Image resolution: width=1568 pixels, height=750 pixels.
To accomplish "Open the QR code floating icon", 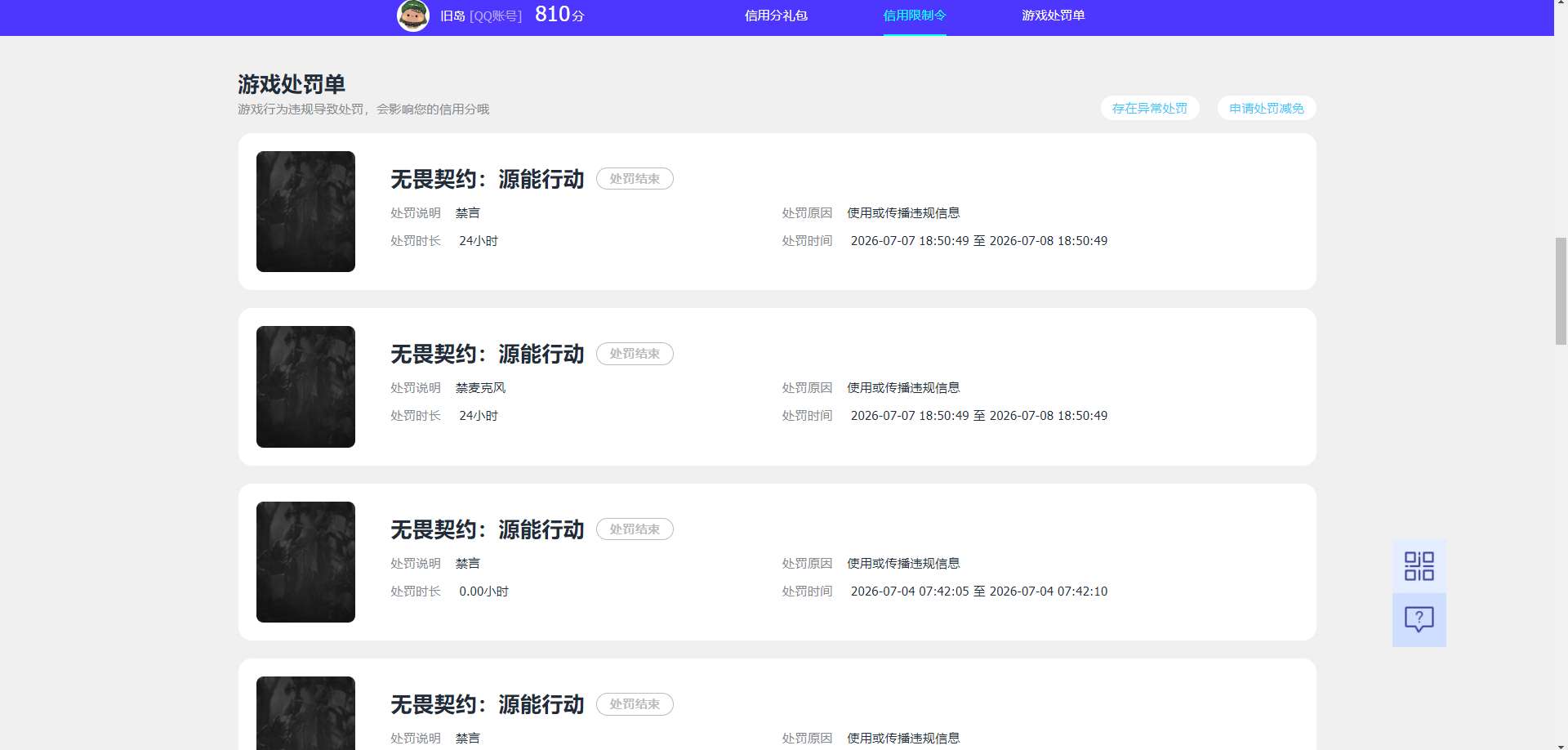I will (1419, 566).
